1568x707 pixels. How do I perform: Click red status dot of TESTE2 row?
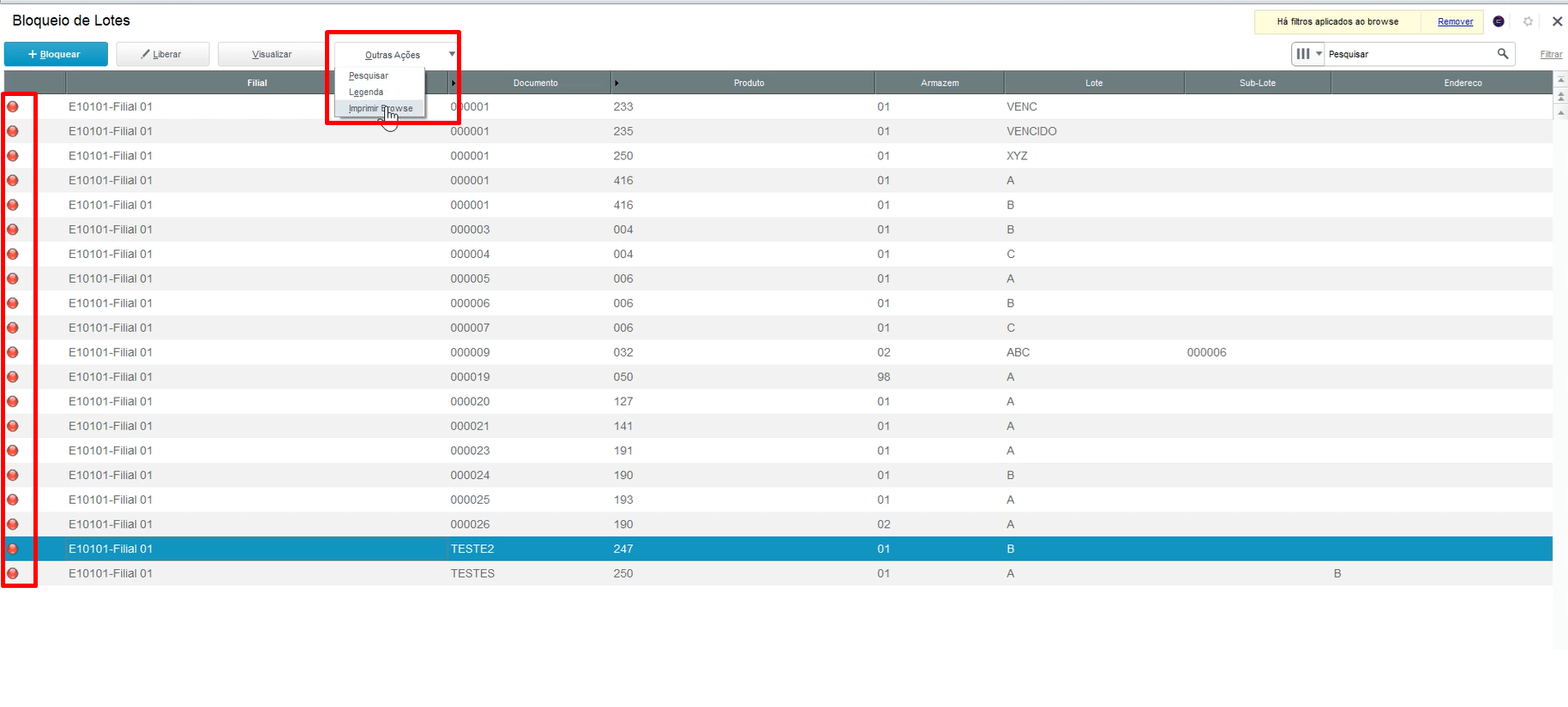(x=13, y=549)
